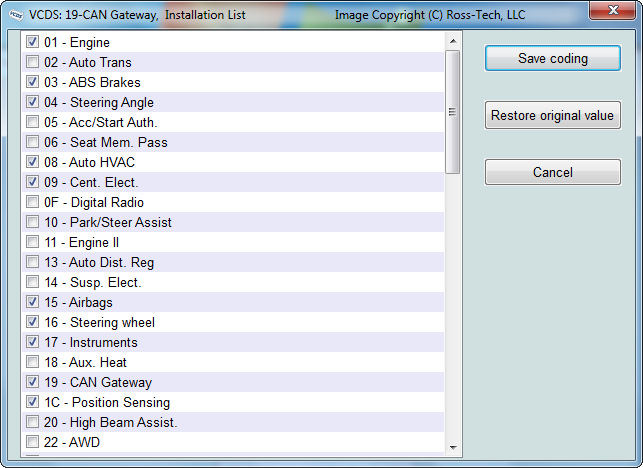Tick the 06 - Seat Mem. Pass checkbox
643x468 pixels.
pyautogui.click(x=32, y=142)
